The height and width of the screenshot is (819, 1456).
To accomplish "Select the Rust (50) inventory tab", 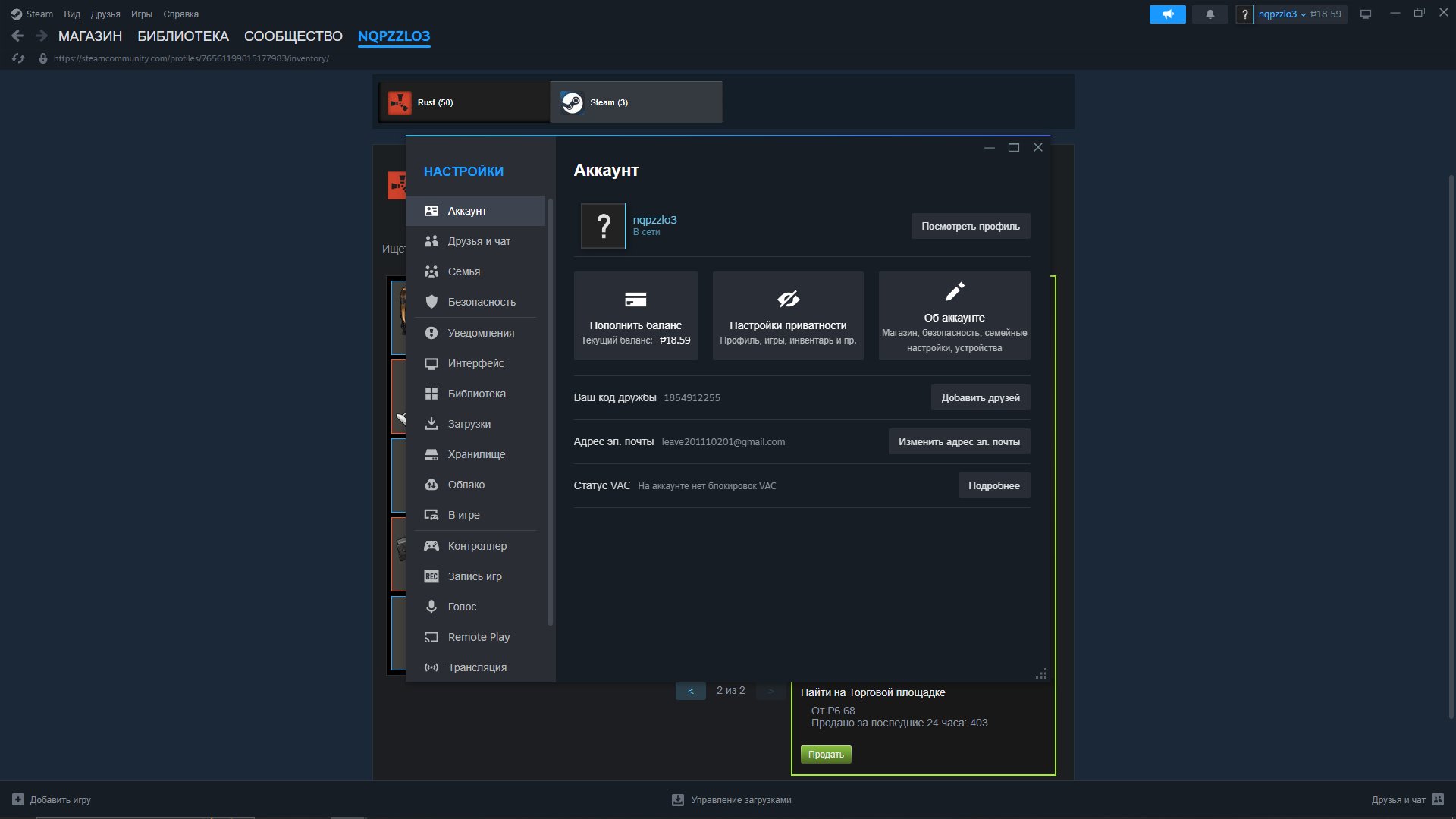I will [464, 102].
